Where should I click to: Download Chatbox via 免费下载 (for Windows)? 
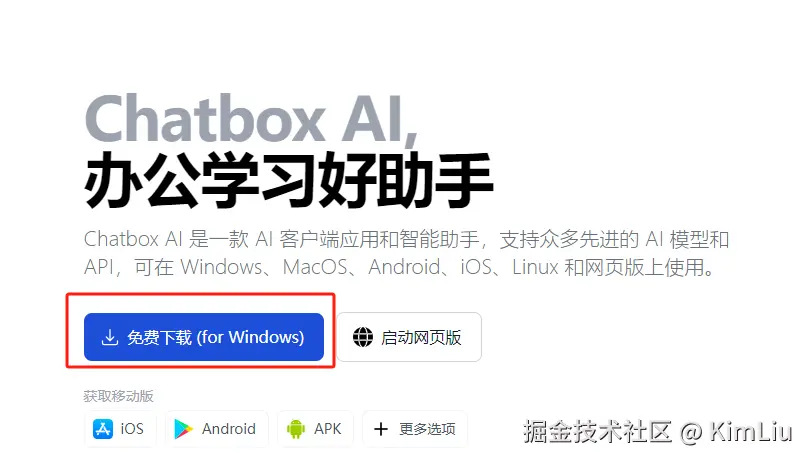tap(204, 337)
